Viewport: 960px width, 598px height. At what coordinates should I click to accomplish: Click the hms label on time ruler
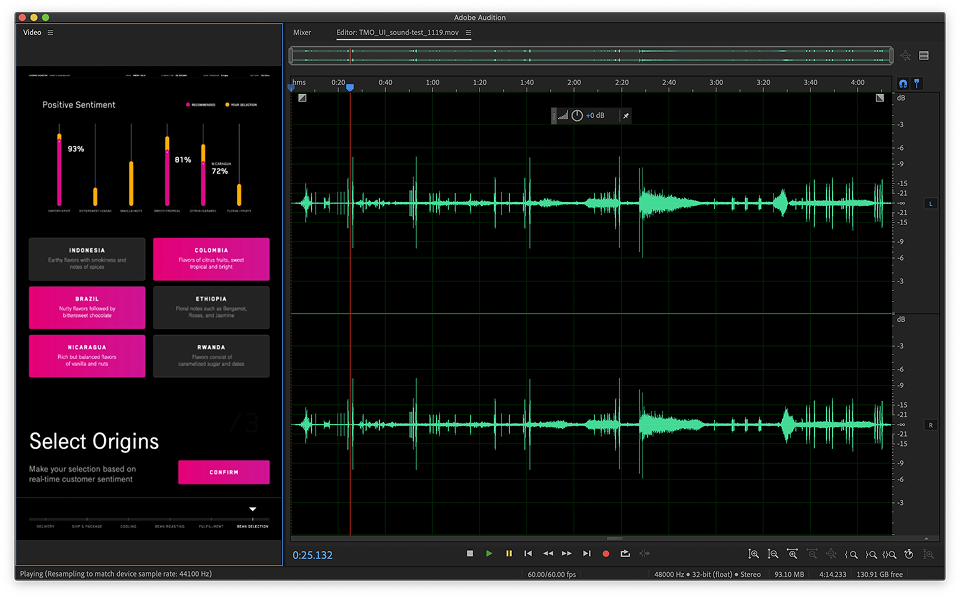299,83
